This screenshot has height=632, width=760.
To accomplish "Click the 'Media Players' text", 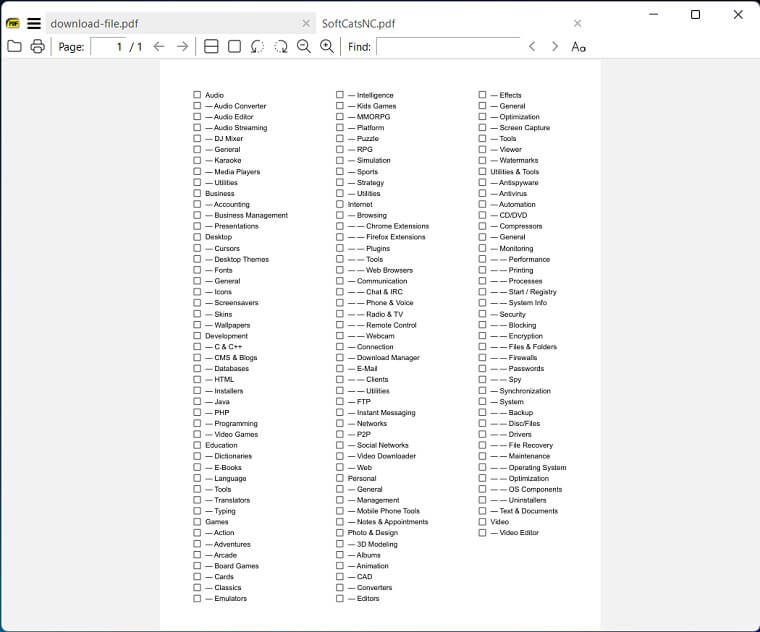I will click(x=237, y=172).
